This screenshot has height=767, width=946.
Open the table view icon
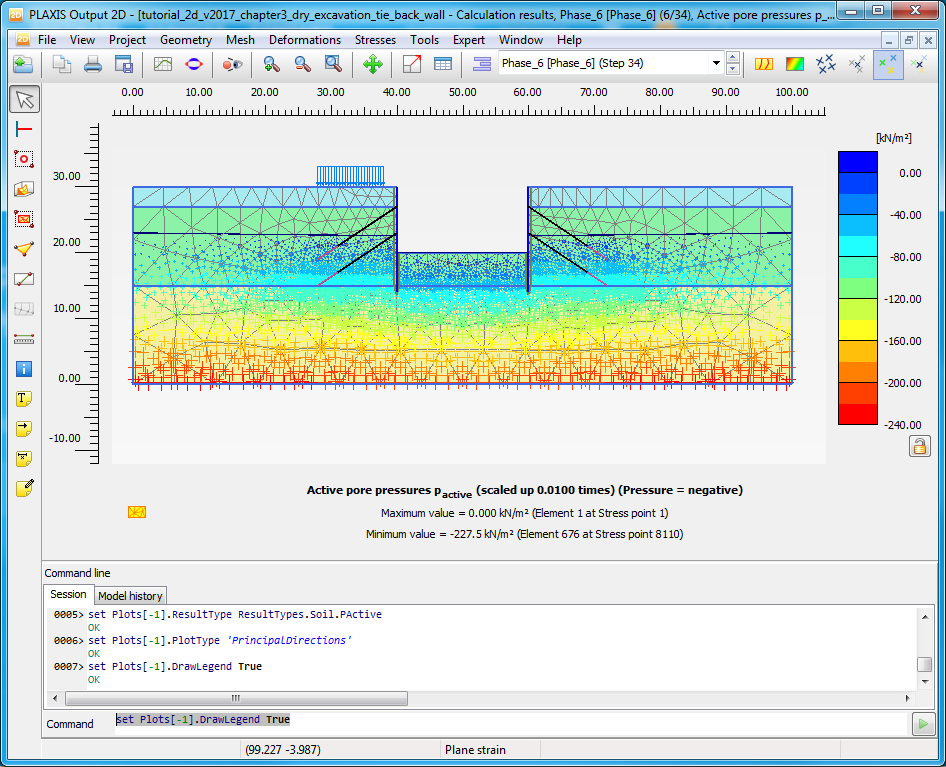[442, 64]
